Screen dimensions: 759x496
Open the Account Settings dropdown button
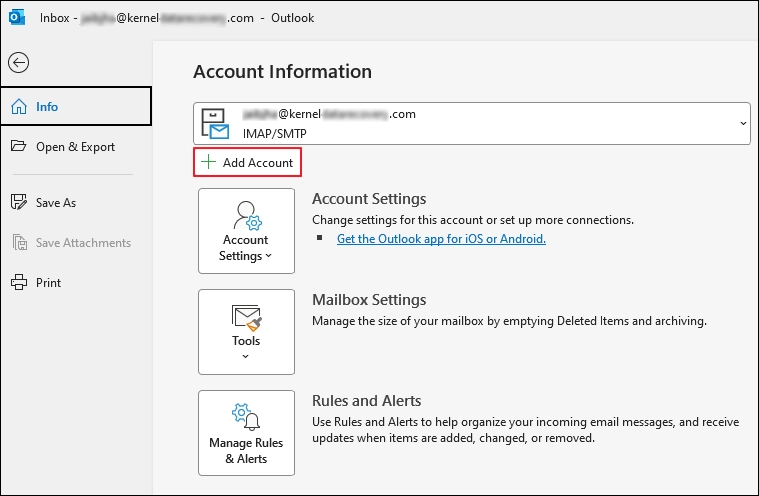(x=246, y=231)
